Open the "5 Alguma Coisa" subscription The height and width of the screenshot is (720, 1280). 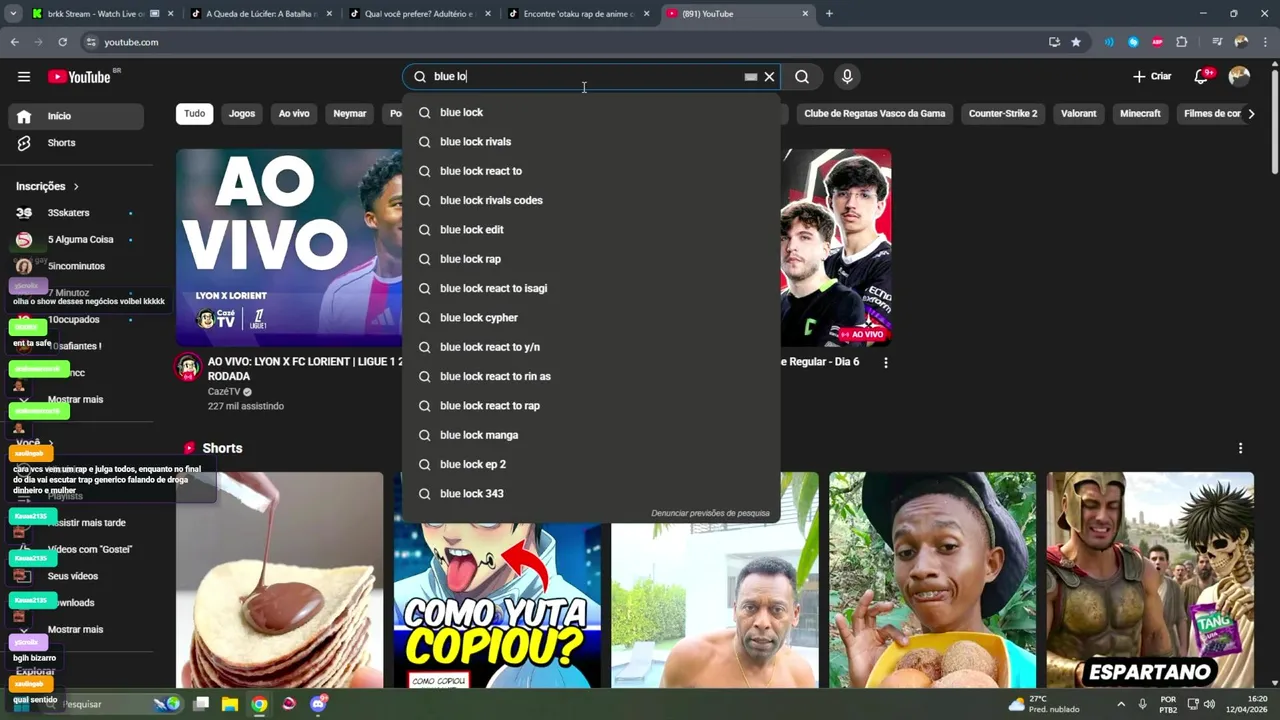[x=76, y=240]
